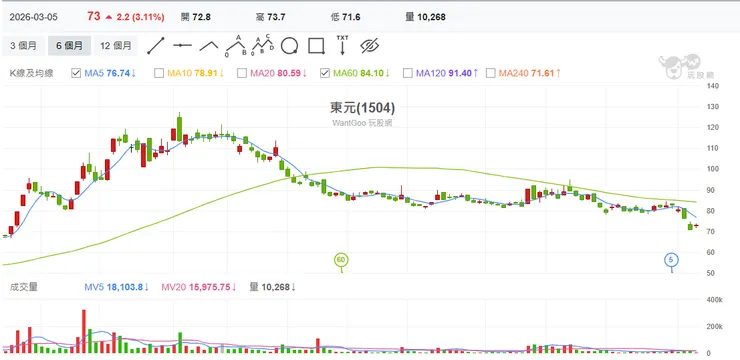
Task: Click the 開 72.8 opening price
Action: coord(196,17)
